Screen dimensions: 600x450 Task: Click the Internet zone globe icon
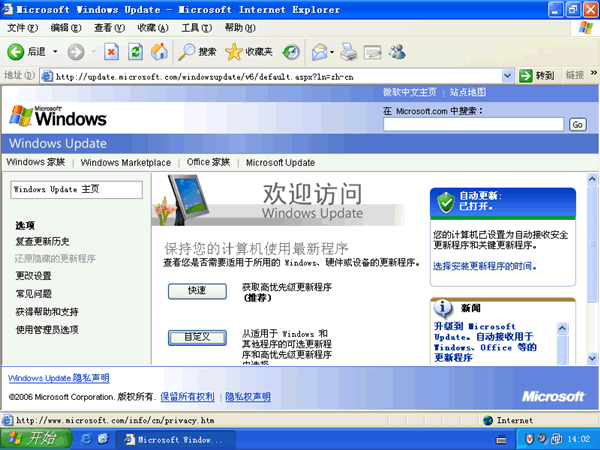pos(488,421)
